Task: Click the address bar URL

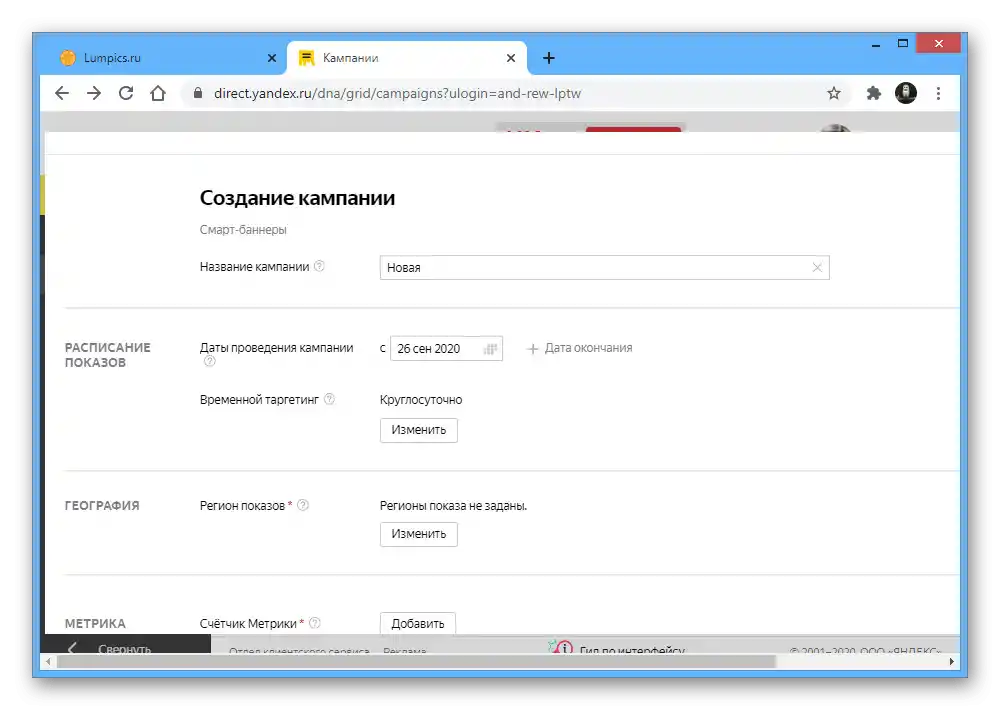Action: 397,93
